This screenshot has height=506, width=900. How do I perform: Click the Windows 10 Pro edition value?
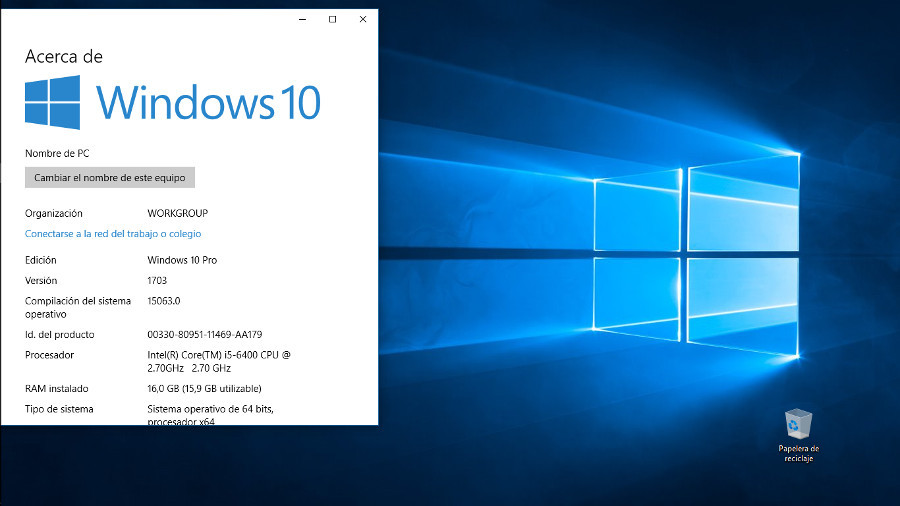tap(182, 260)
